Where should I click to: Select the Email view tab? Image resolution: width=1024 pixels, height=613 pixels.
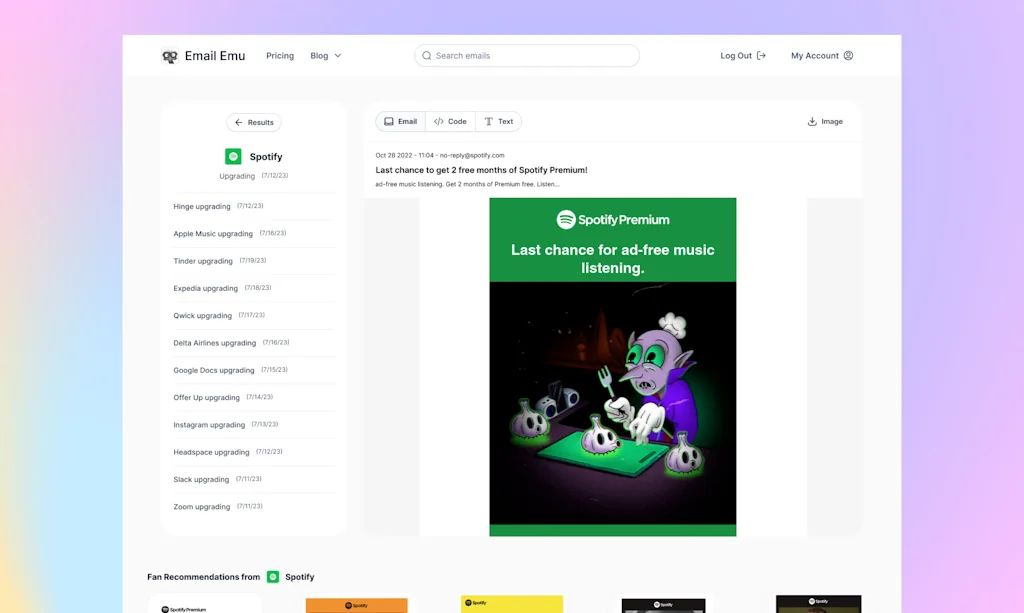click(x=400, y=122)
